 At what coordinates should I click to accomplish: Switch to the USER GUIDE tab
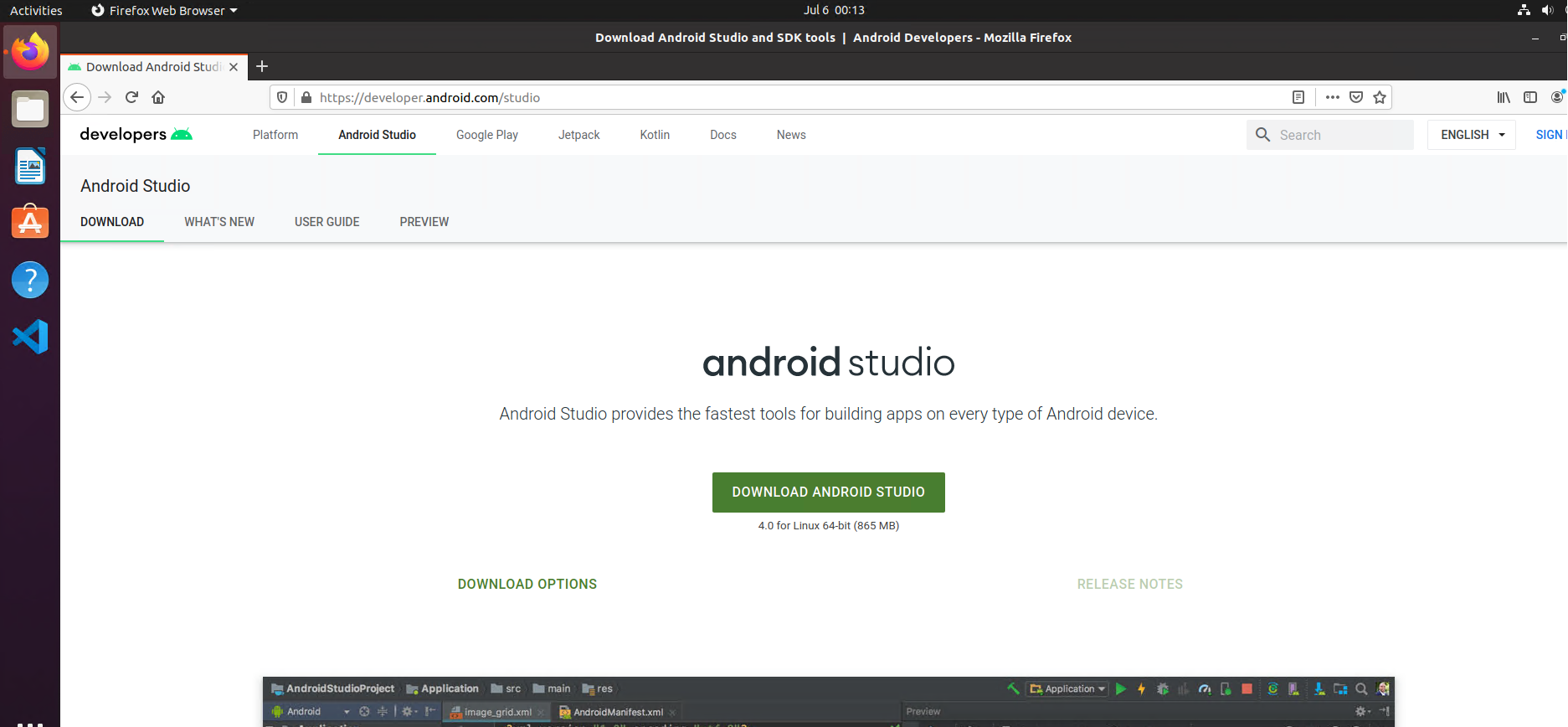[327, 222]
